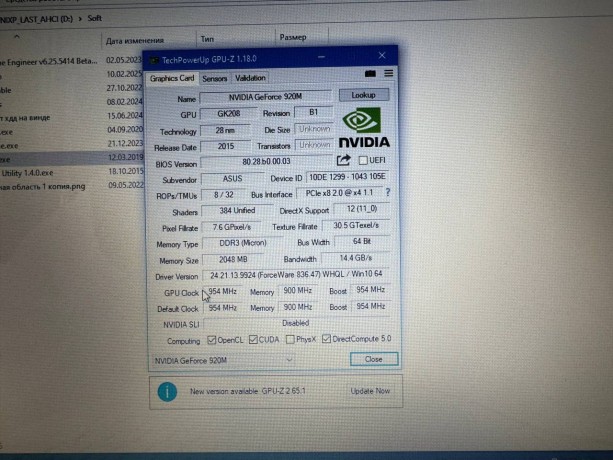Toggle the OpenCL checkbox

tap(211, 339)
